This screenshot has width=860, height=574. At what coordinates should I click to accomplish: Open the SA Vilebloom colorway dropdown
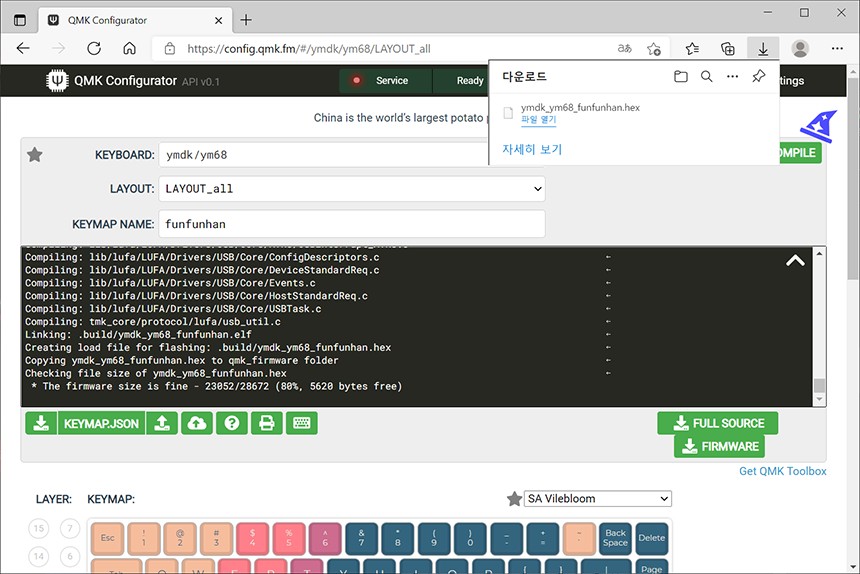pos(598,499)
